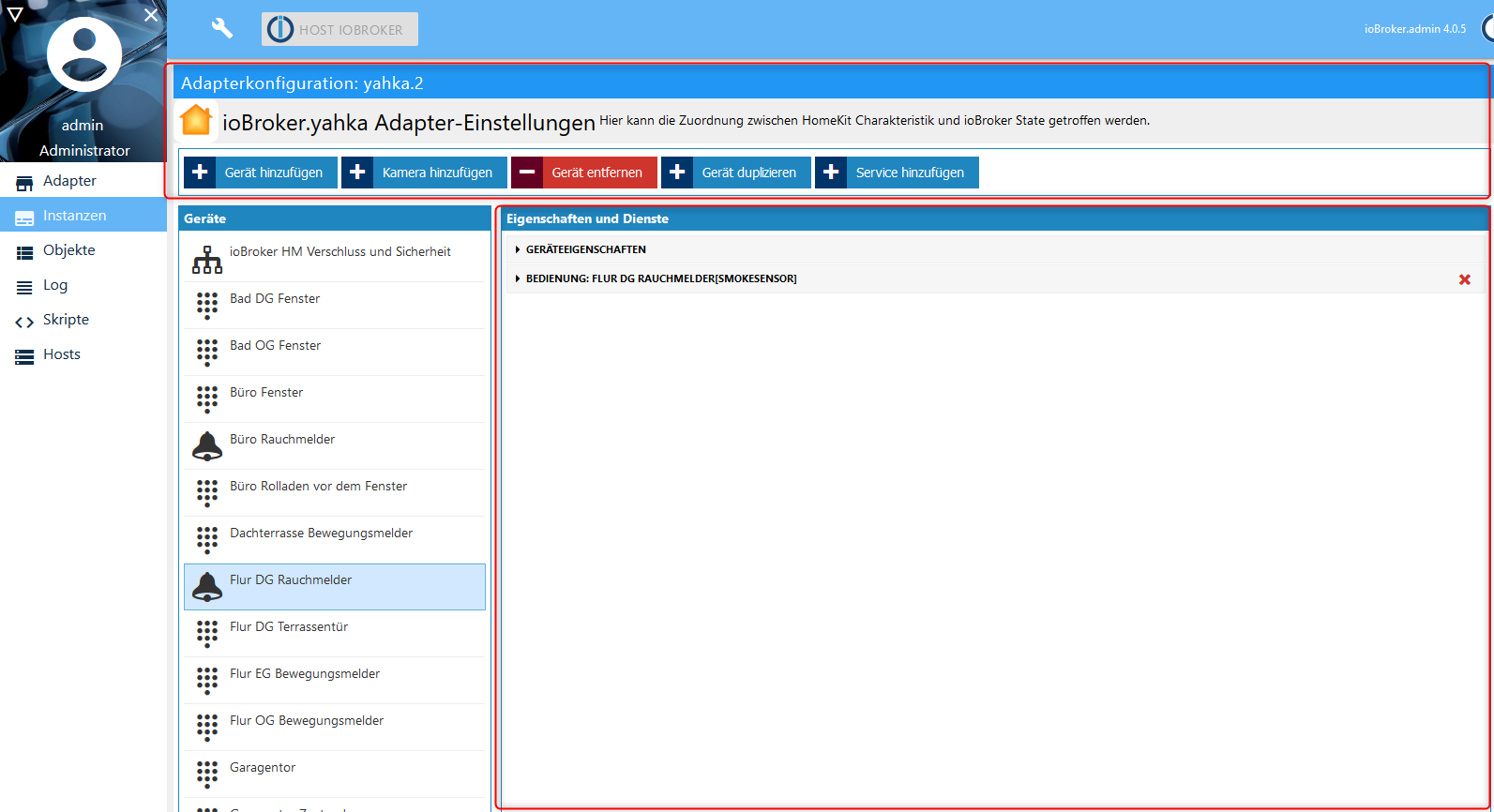The width and height of the screenshot is (1494, 812).
Task: Click the dots icon next to Büro Fenster
Action: (x=207, y=399)
